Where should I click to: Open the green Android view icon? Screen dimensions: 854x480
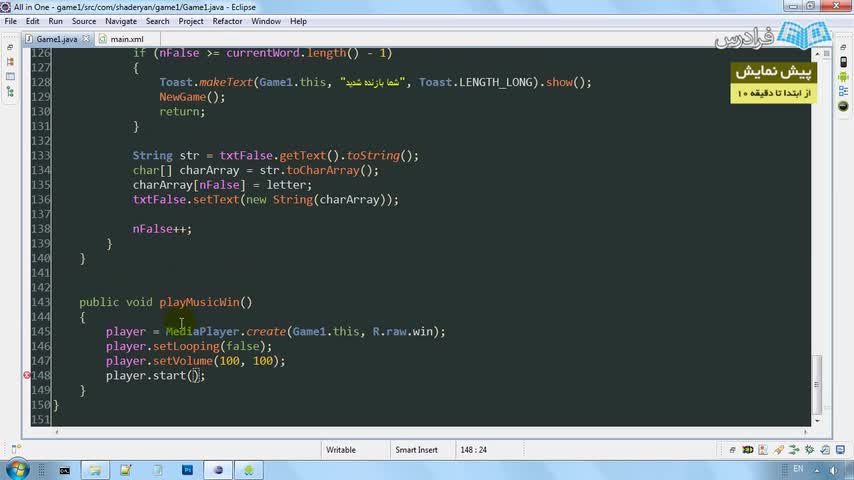843,77
